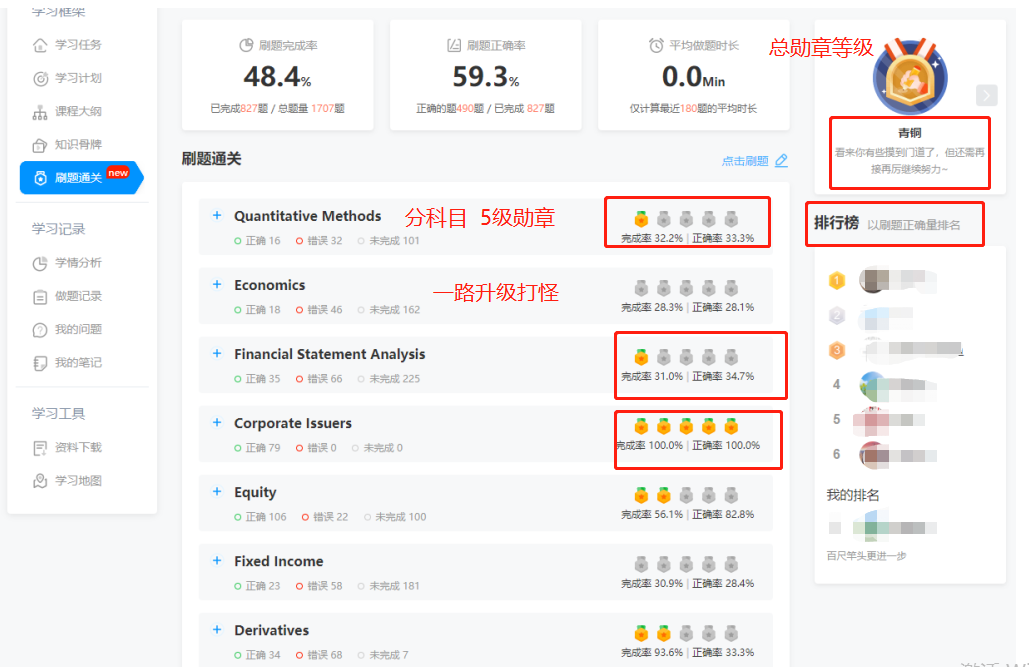Open 学习任务 in the sidebar
Viewport: 1029px width, 667px height.
coord(67,45)
